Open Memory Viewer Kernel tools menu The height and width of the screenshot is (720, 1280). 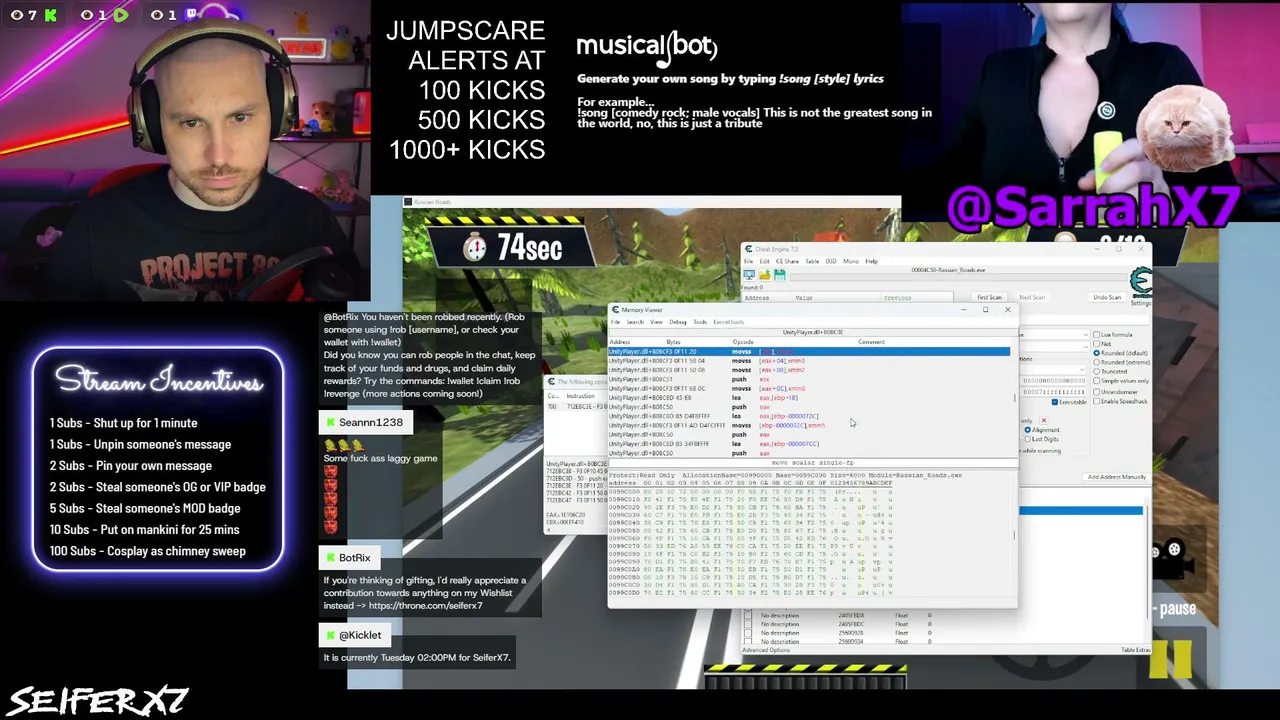coord(729,322)
